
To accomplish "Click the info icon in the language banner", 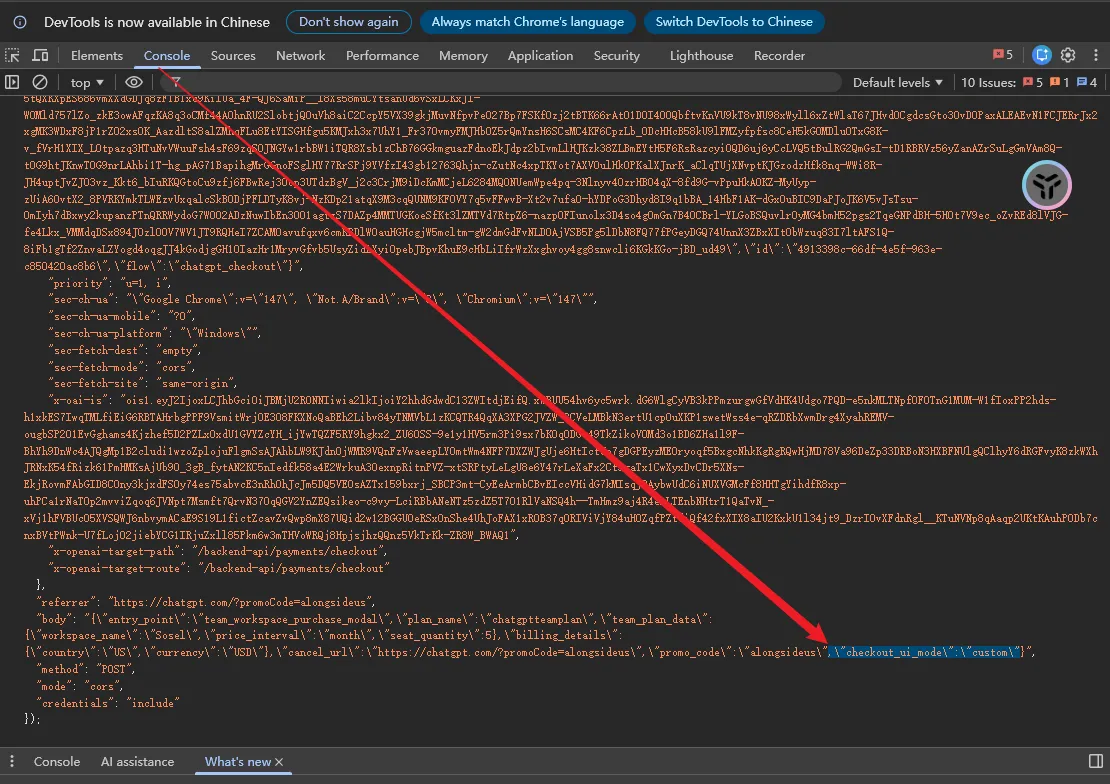I will point(20,22).
